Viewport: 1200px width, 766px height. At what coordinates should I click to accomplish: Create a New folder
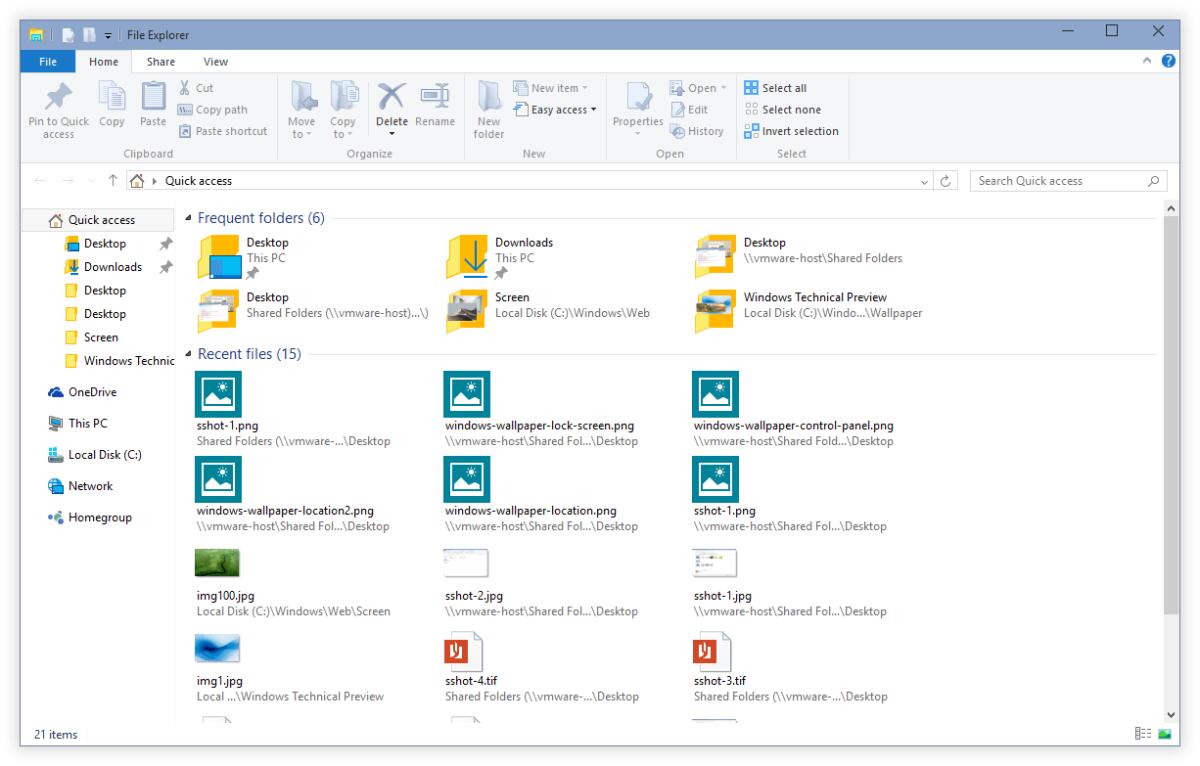(x=489, y=110)
